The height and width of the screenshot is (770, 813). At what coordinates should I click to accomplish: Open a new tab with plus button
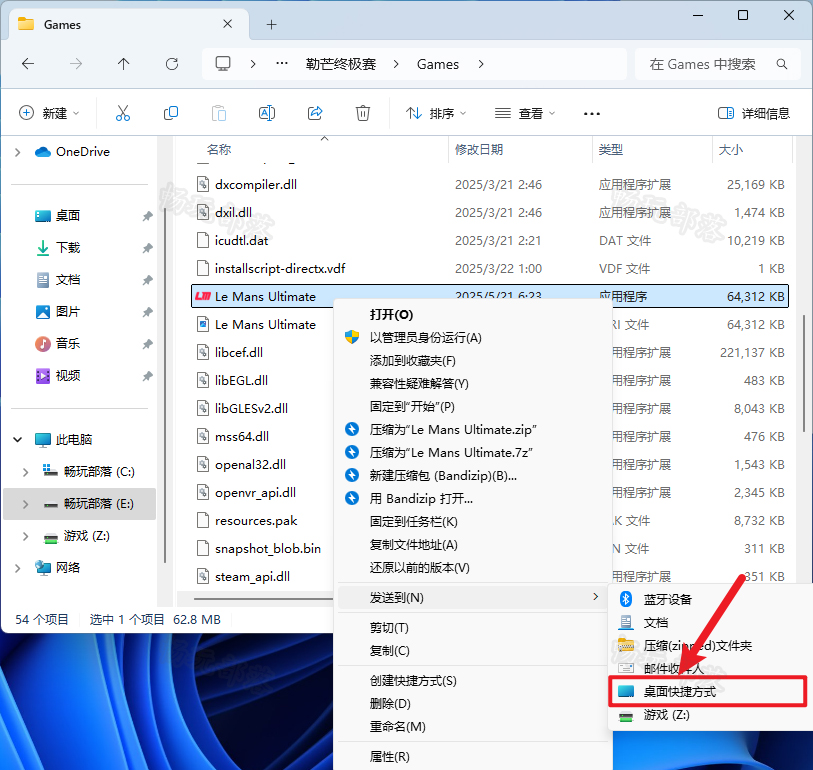[x=271, y=24]
